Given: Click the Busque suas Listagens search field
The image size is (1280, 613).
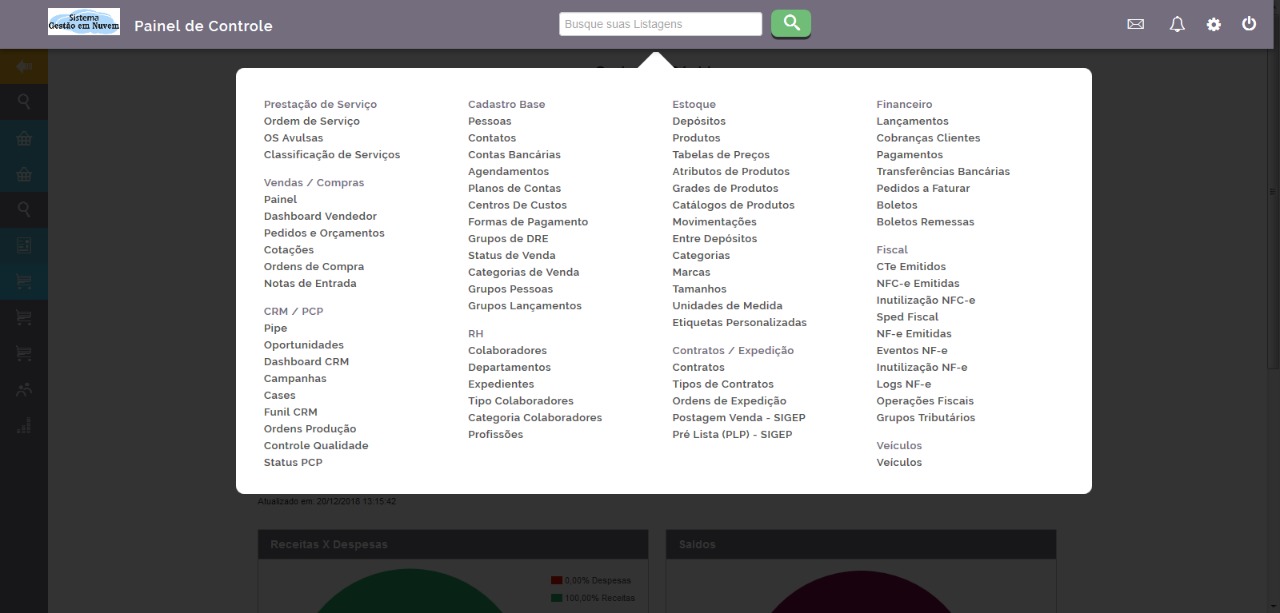Looking at the screenshot, I should [x=660, y=24].
